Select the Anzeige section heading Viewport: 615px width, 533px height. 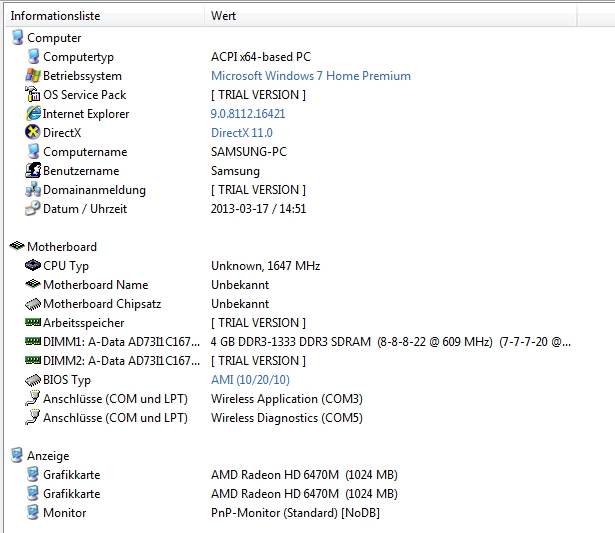pos(48,456)
